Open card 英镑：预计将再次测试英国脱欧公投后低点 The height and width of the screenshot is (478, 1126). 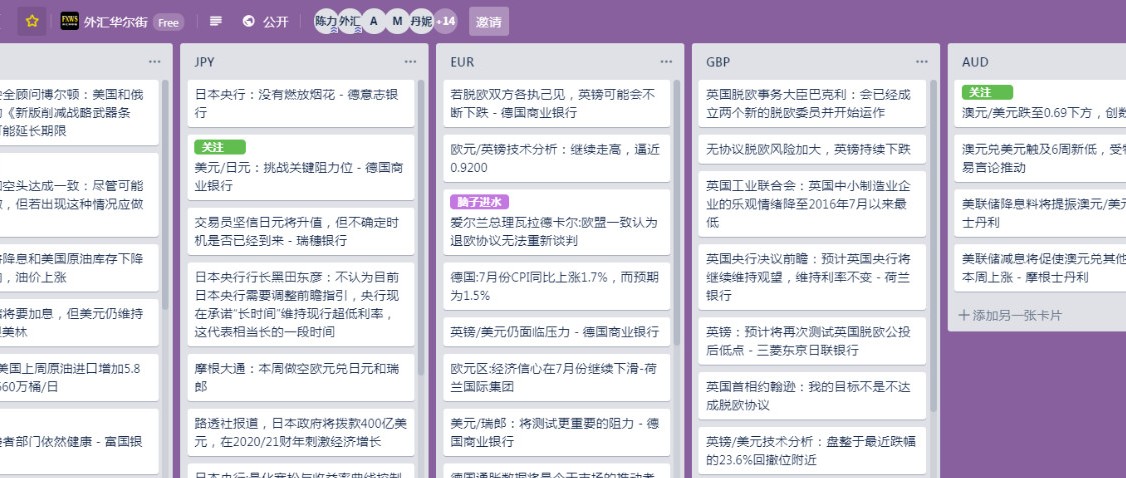click(x=813, y=341)
